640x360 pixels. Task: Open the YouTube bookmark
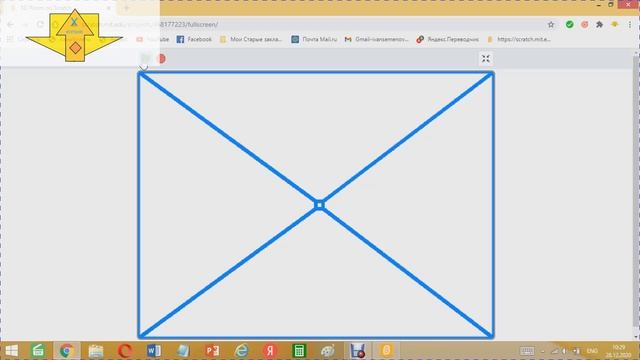pos(153,39)
